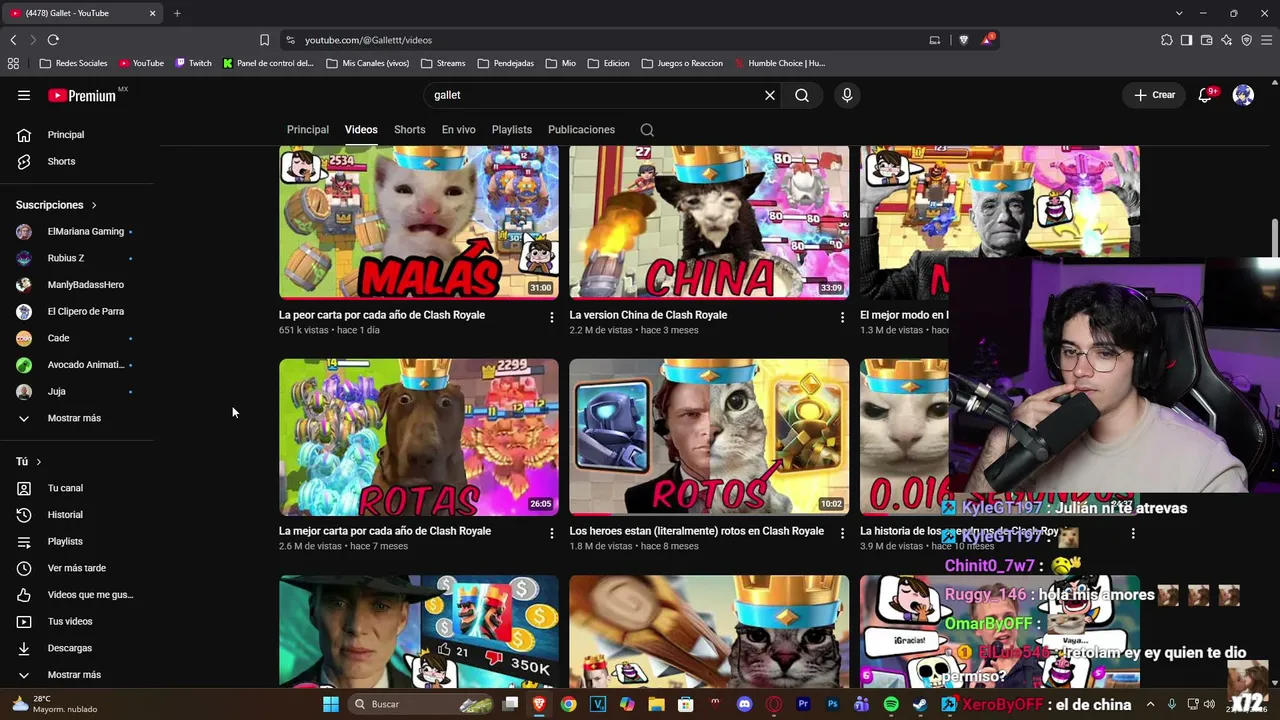
Task: Go back with browser back arrow
Action: [x=13, y=40]
